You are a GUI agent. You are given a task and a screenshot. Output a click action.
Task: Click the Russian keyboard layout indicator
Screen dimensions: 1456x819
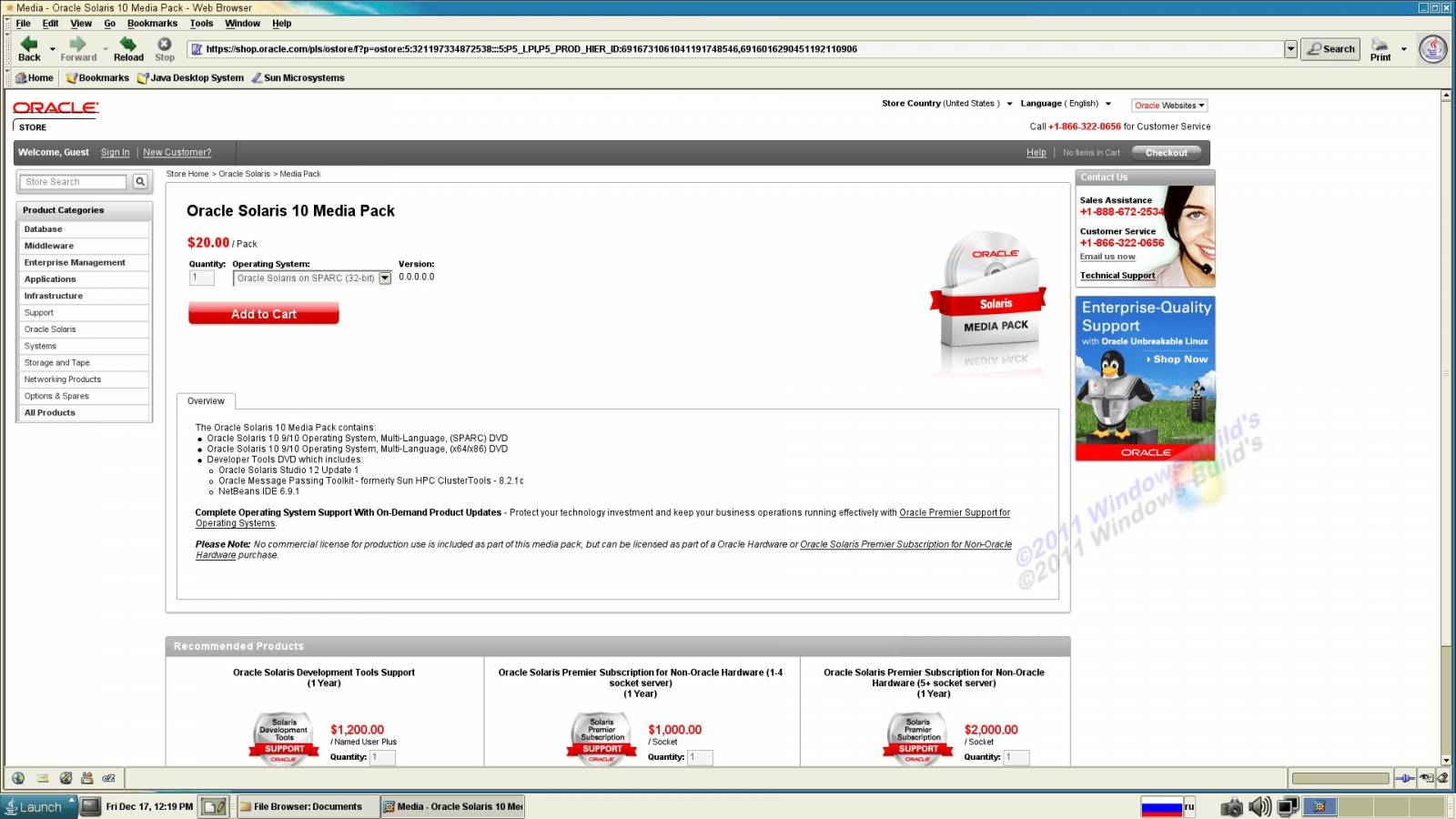click(1168, 807)
